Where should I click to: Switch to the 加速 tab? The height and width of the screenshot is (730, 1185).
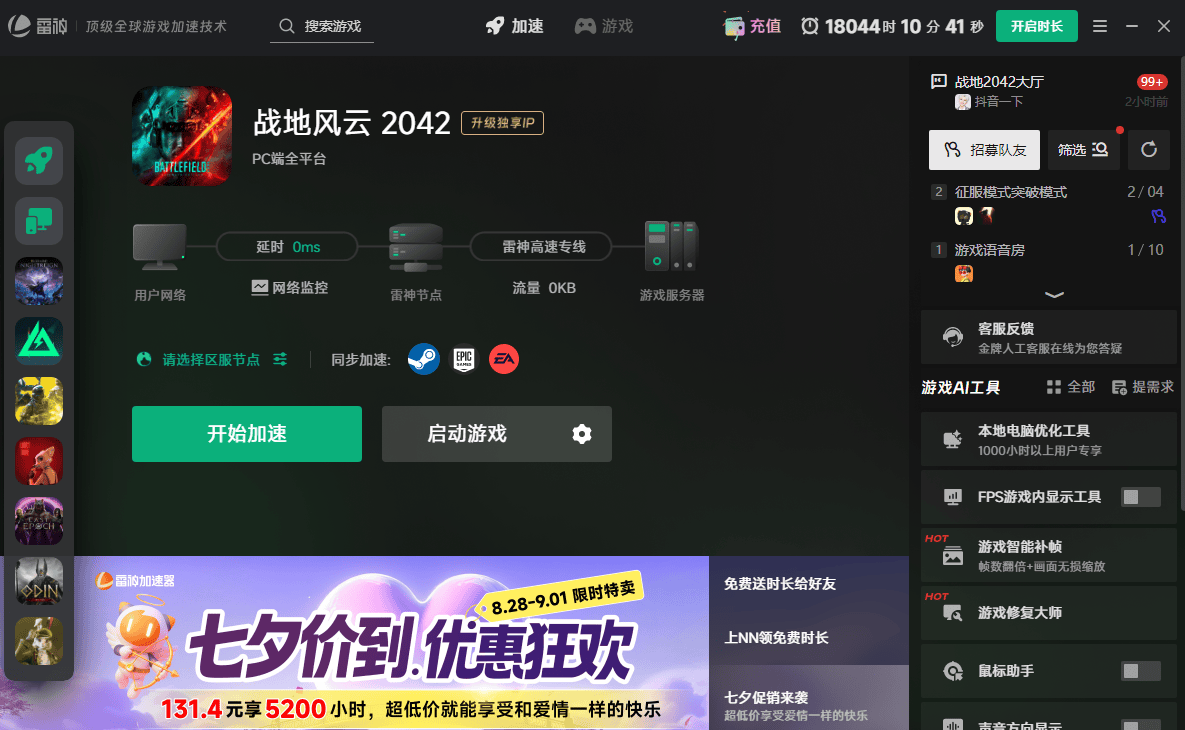pyautogui.click(x=515, y=26)
